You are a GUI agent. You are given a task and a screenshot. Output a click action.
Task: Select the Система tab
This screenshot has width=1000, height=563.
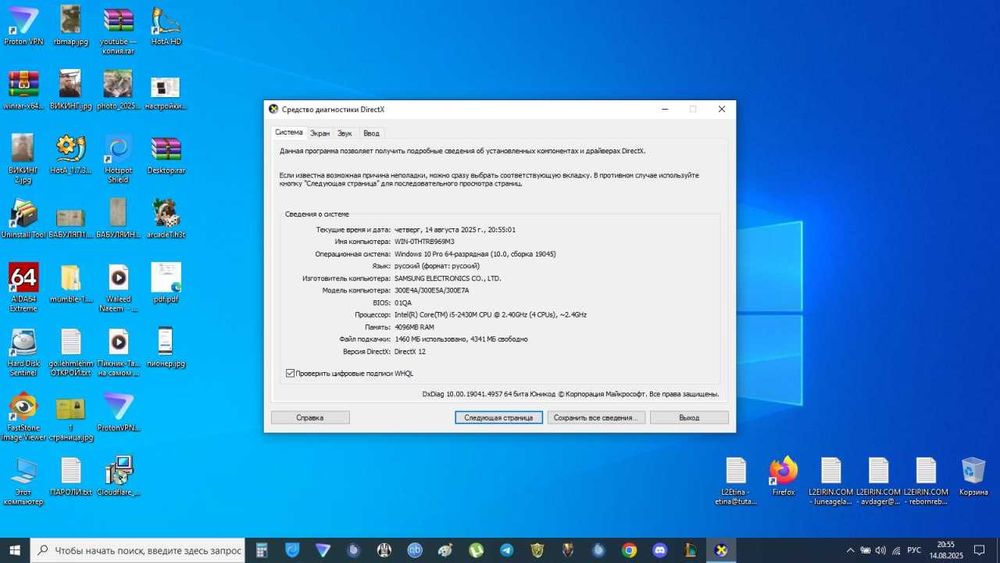pyautogui.click(x=289, y=132)
